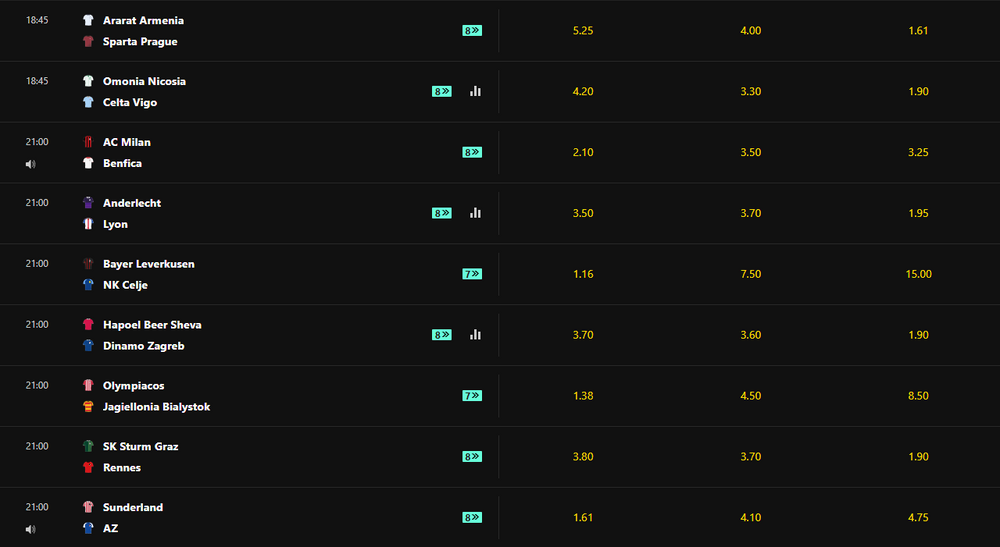1000x547 pixels.
Task: Click the speaker icon under Sunderland time
Action: [31, 530]
